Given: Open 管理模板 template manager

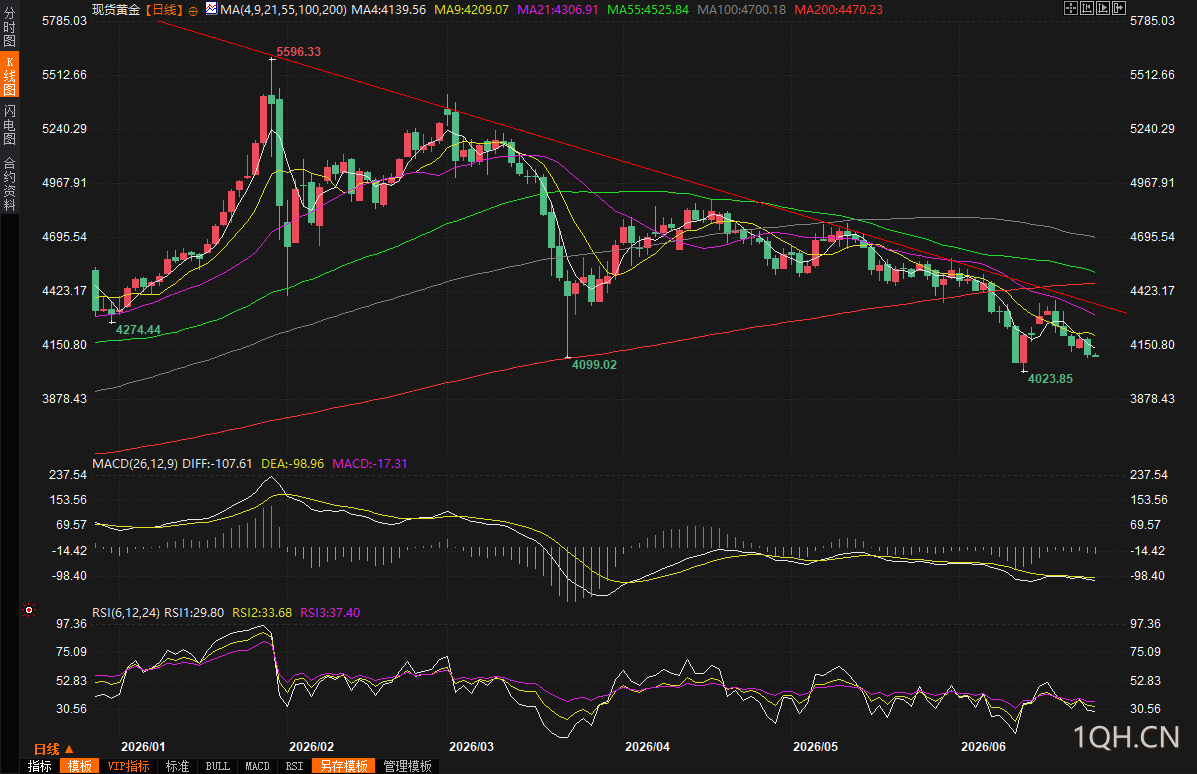Looking at the screenshot, I should point(408,766).
